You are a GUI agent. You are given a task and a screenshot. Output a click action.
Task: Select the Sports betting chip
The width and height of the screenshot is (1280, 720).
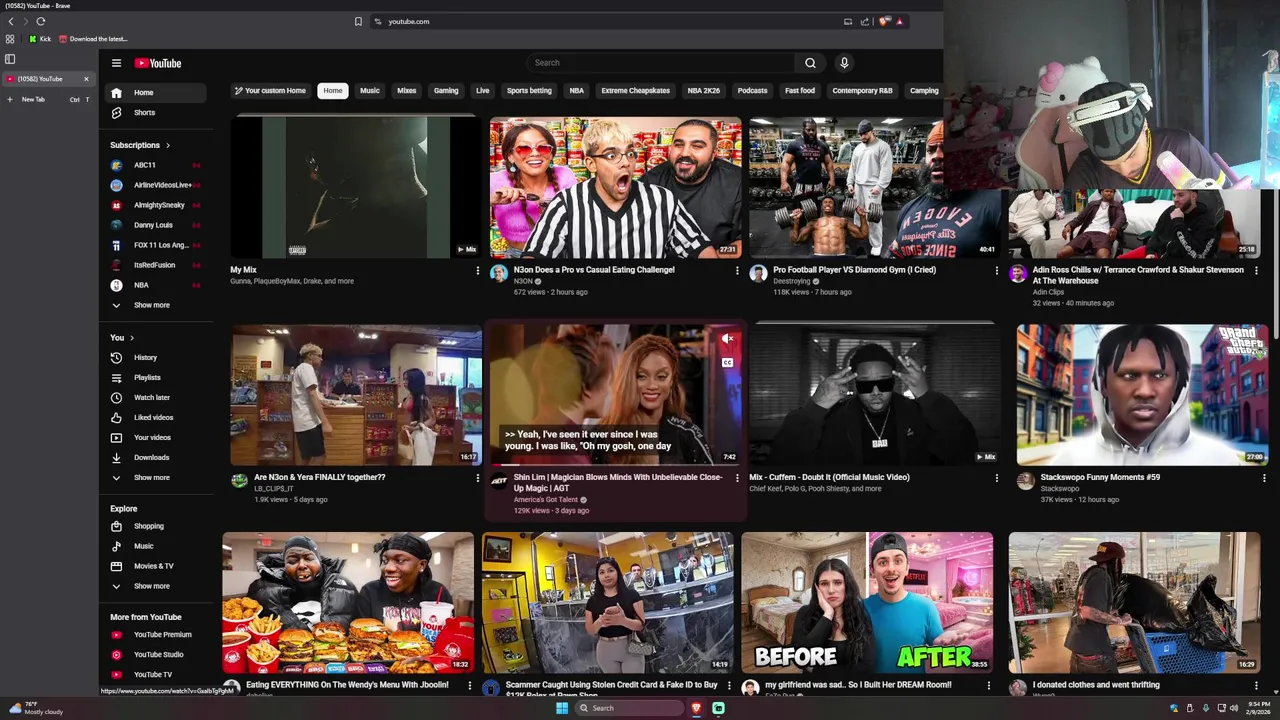529,90
